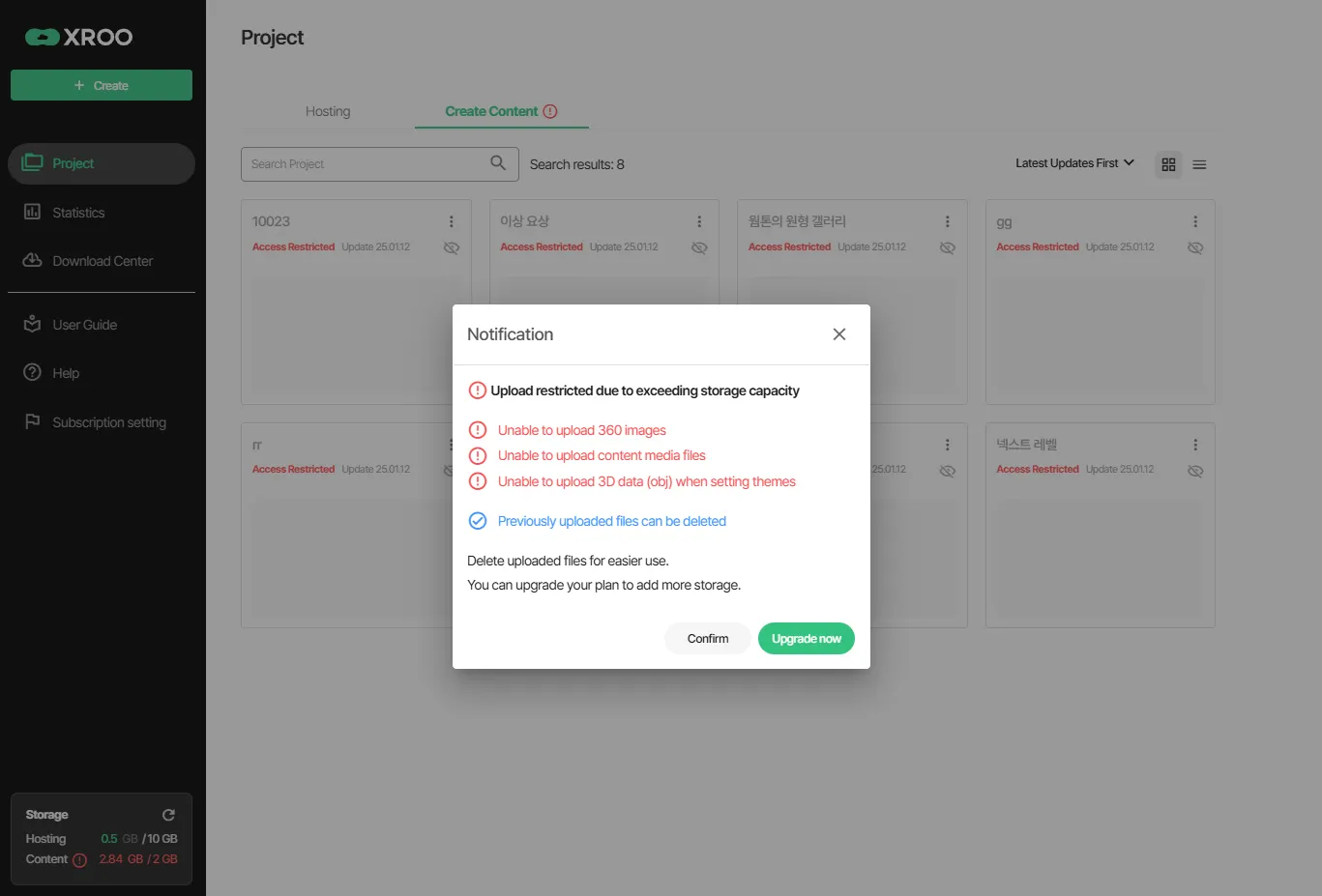Screen dimensions: 1322x896
Task: Click the Upgrade now button
Action: 806,639
